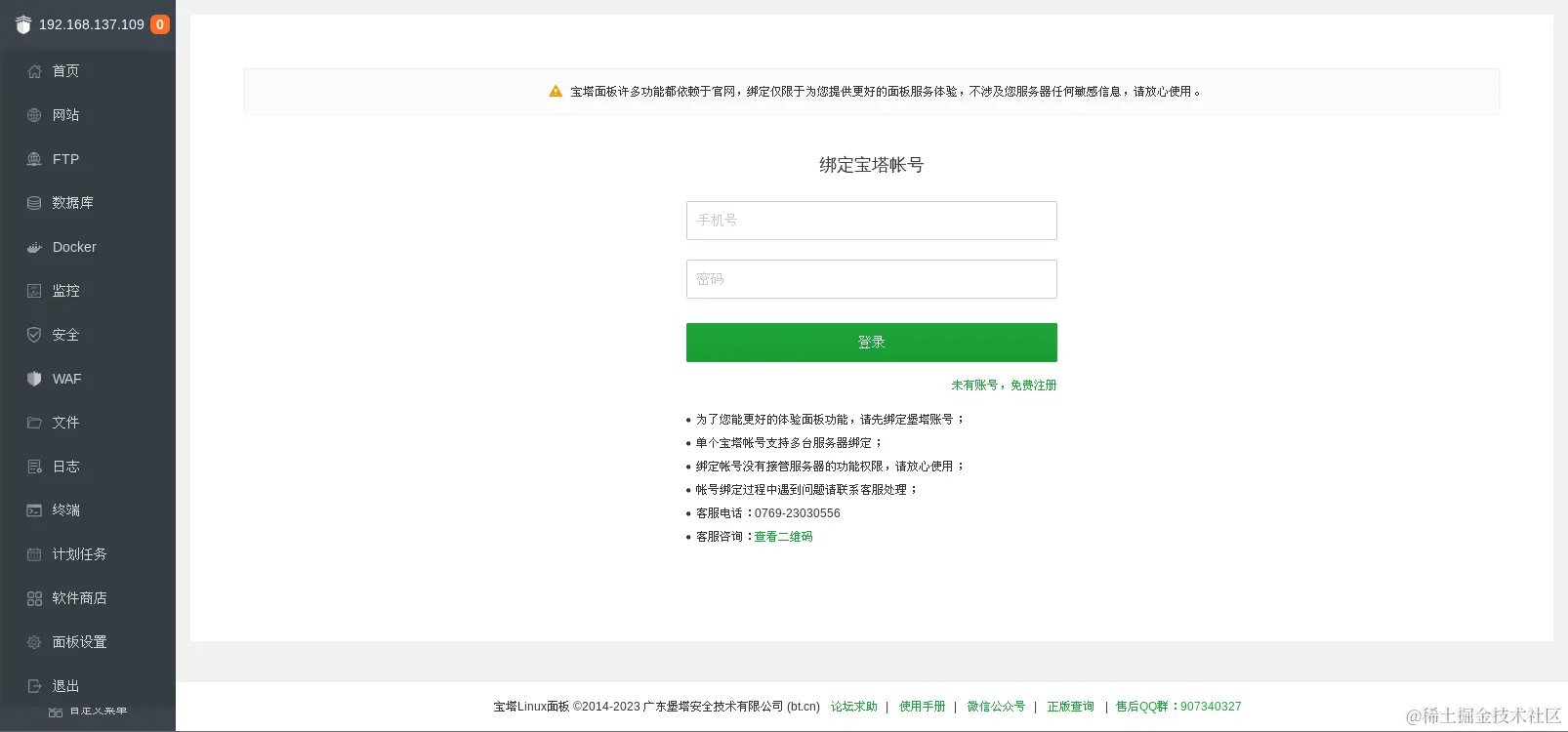Click the log icon beside 日志
Screen dimensions: 1568x732
(x=34, y=467)
